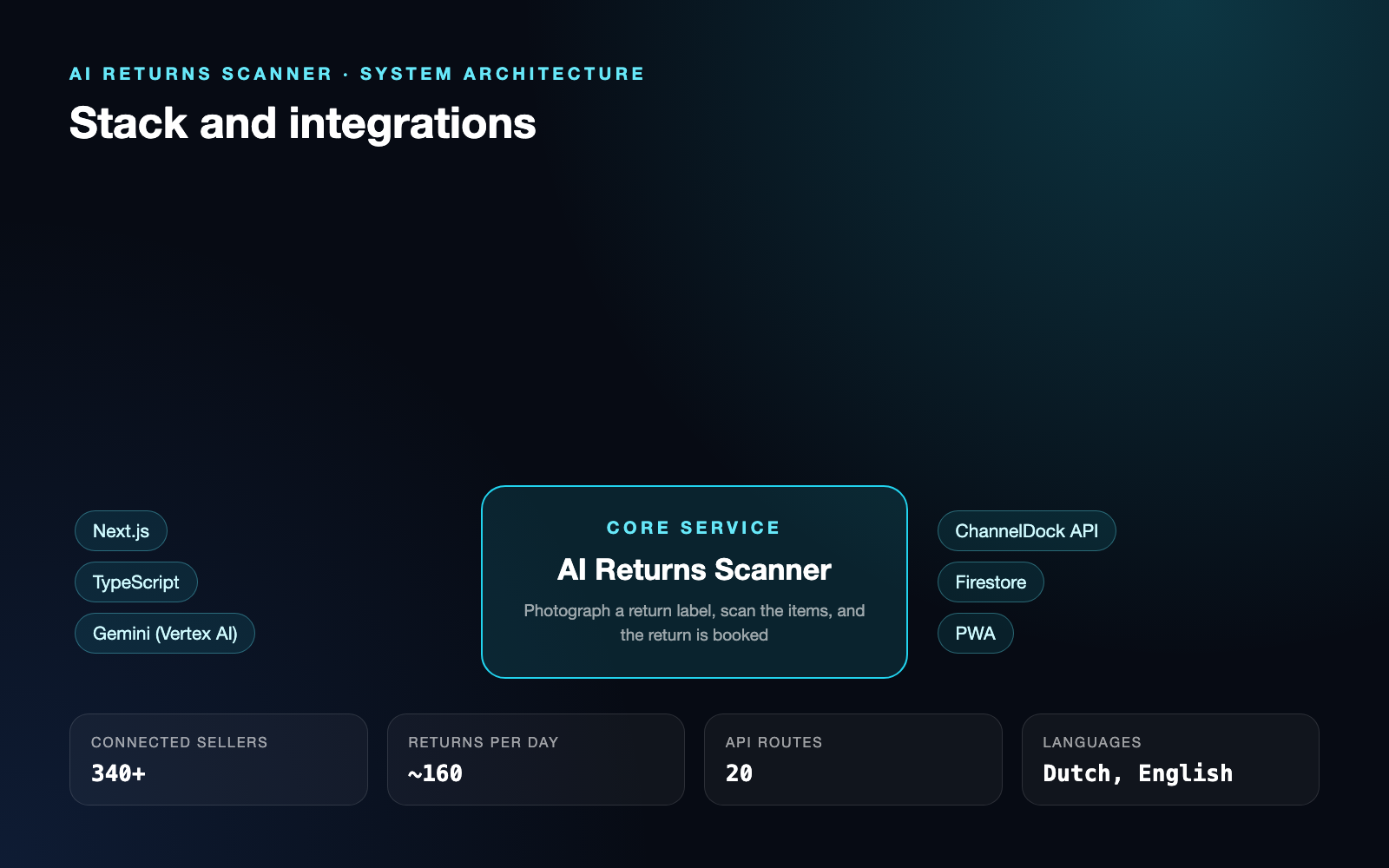Image resolution: width=1389 pixels, height=868 pixels.
Task: Click the 'CORE SERVICE' label
Action: (x=694, y=528)
